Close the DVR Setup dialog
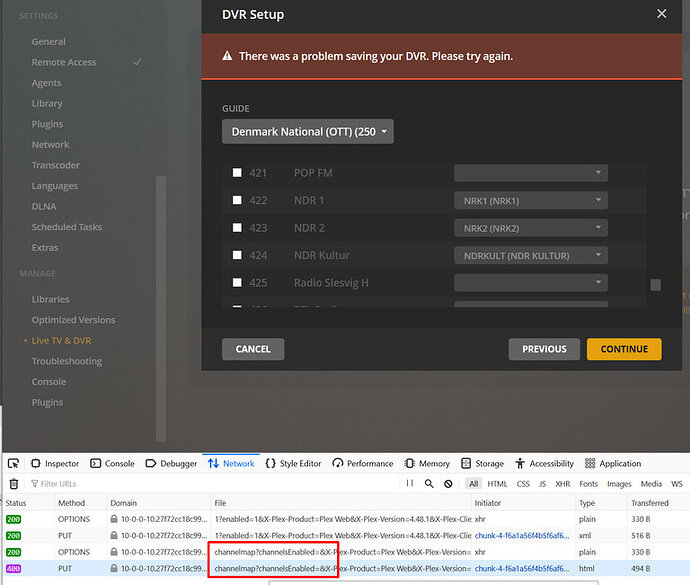 click(x=661, y=14)
